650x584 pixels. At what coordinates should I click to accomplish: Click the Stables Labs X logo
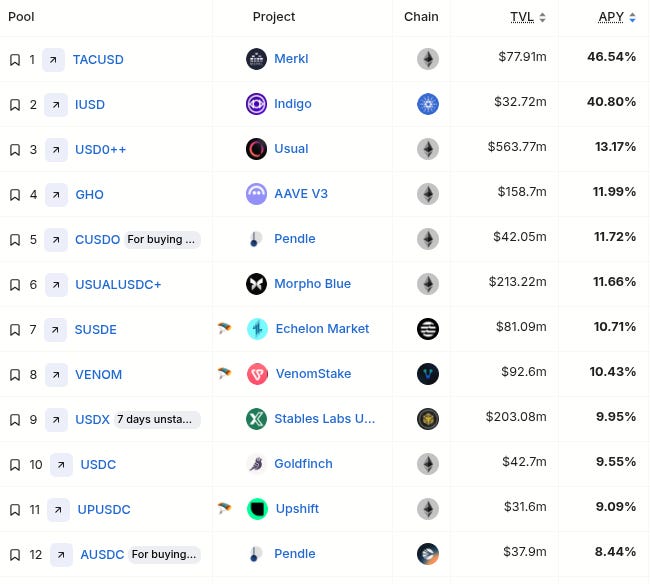[x=256, y=419]
